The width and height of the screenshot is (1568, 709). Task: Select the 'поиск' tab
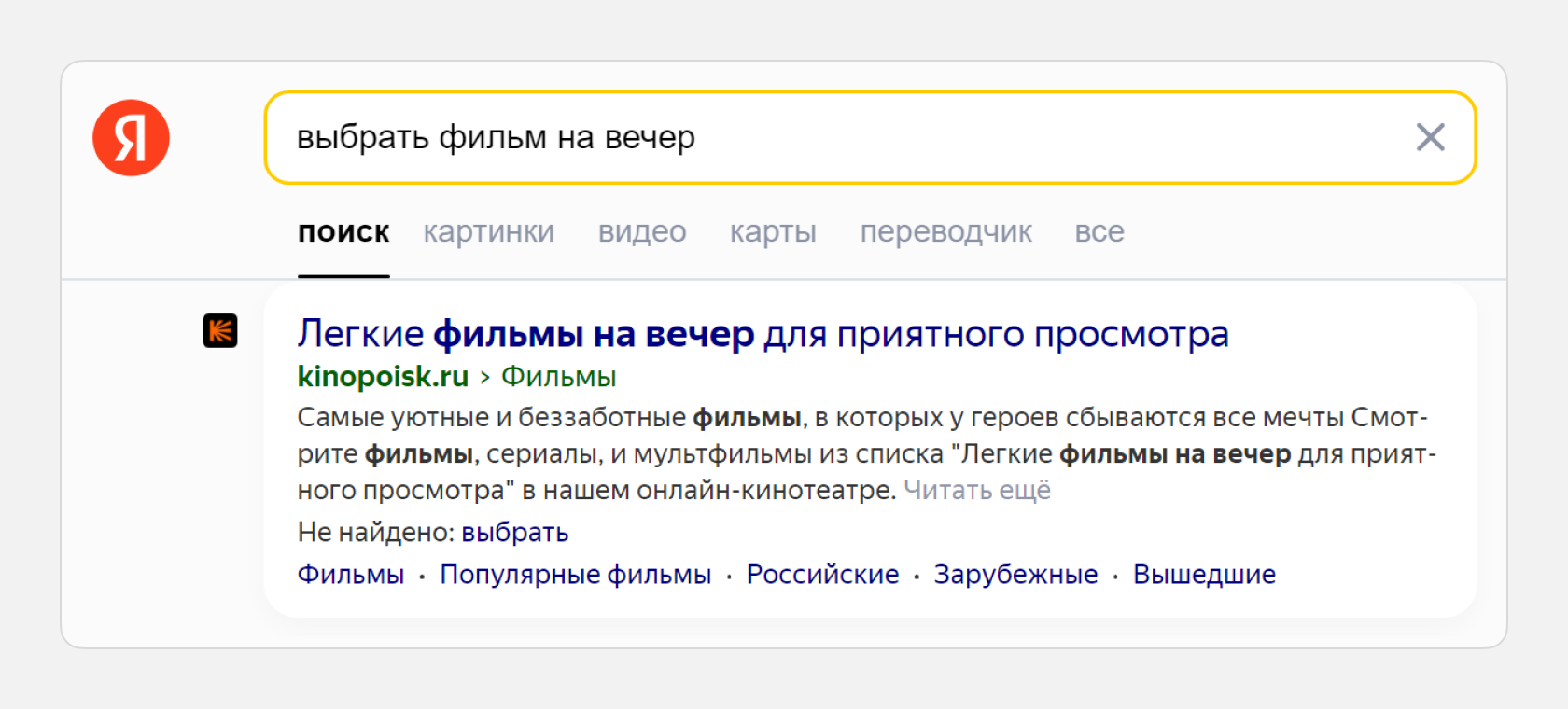pyautogui.click(x=343, y=231)
